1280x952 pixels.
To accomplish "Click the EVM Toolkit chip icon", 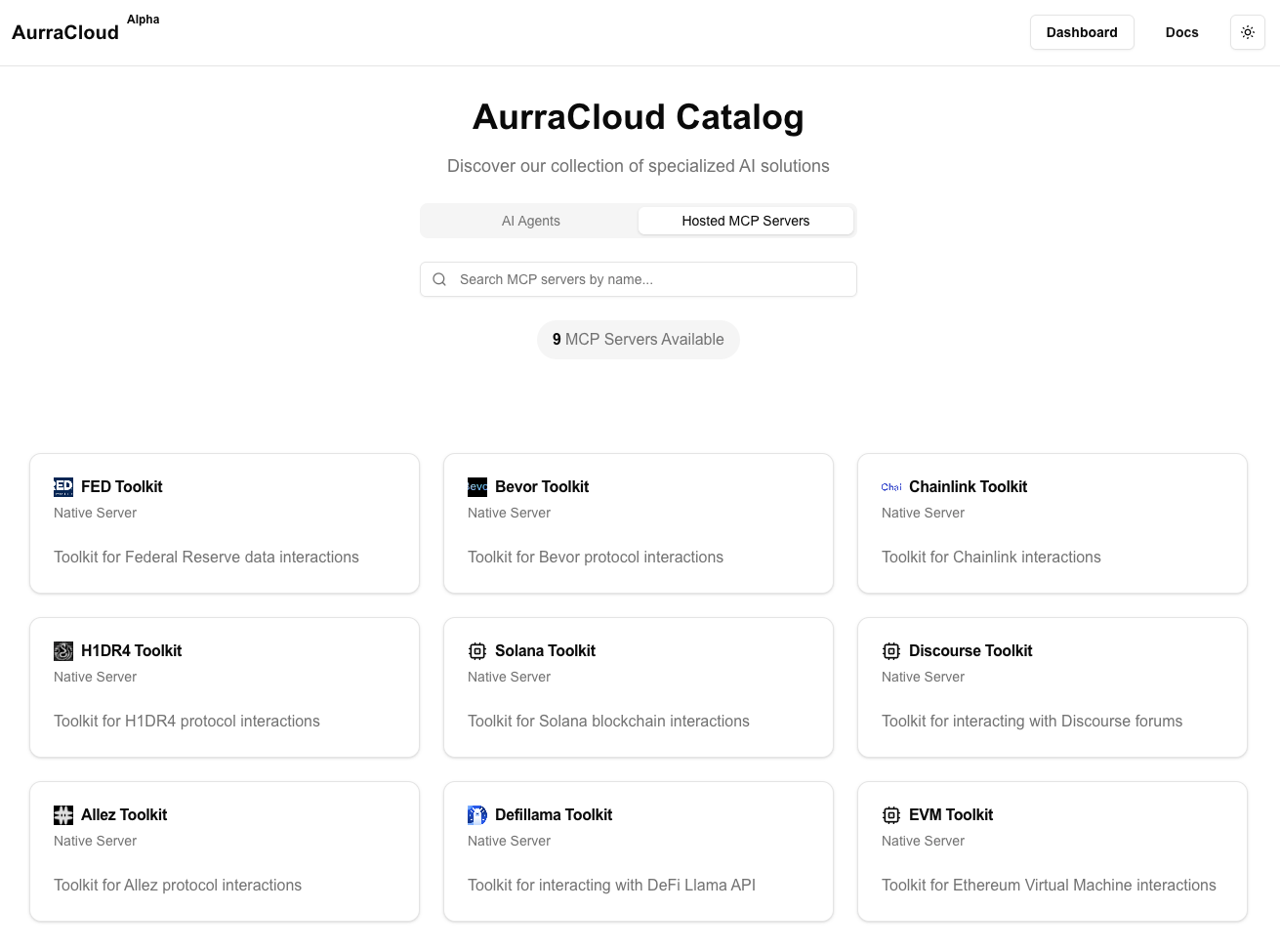I will coord(891,814).
